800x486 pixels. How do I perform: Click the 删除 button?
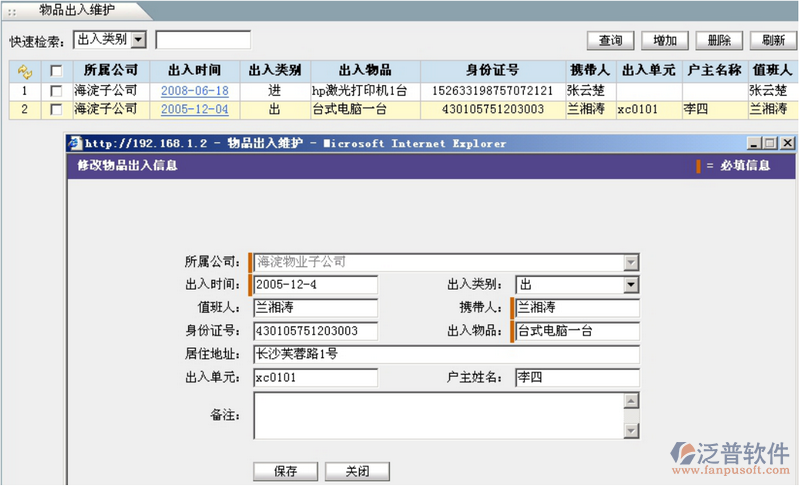719,40
